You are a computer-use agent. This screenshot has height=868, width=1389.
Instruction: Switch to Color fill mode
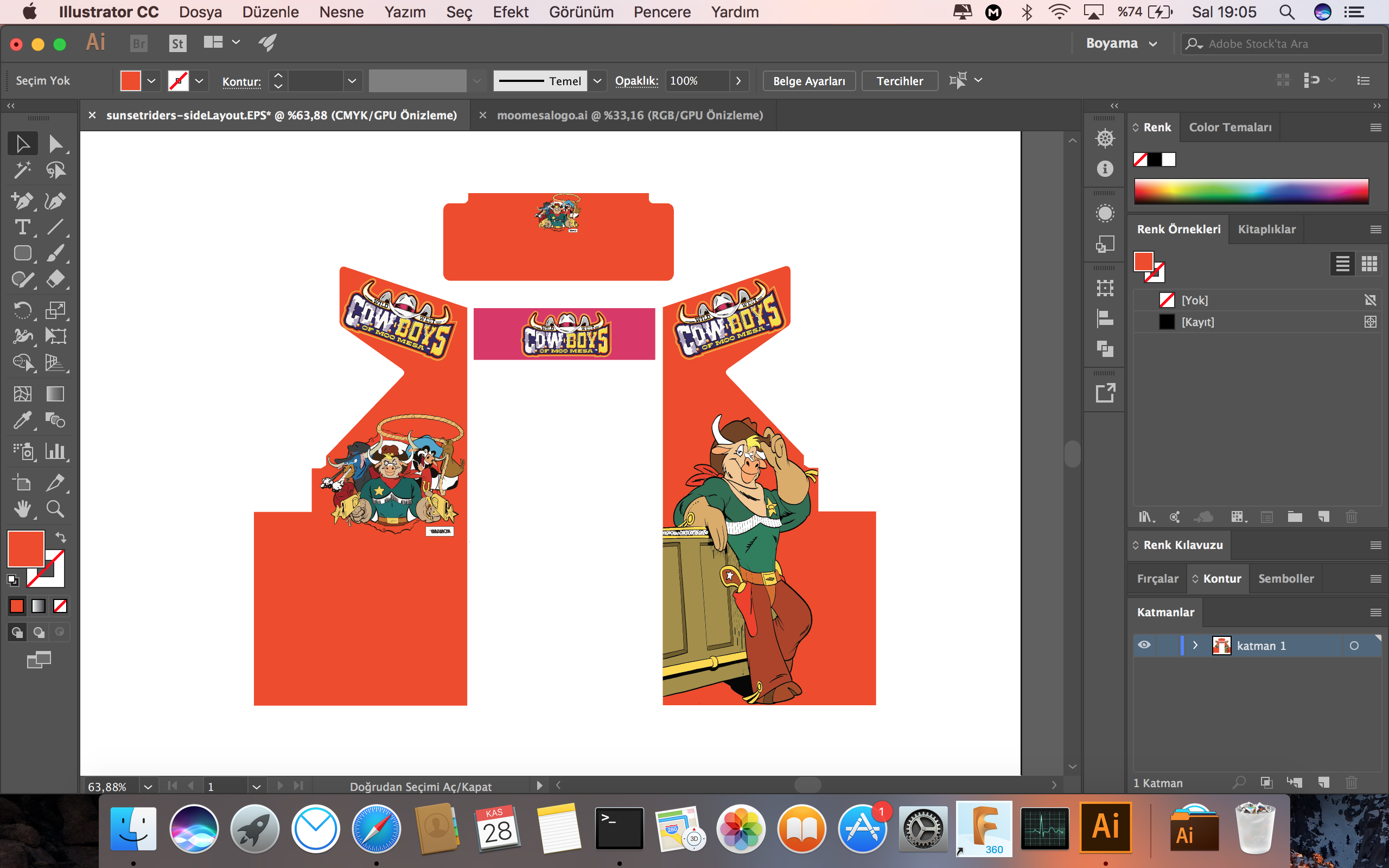click(x=17, y=605)
